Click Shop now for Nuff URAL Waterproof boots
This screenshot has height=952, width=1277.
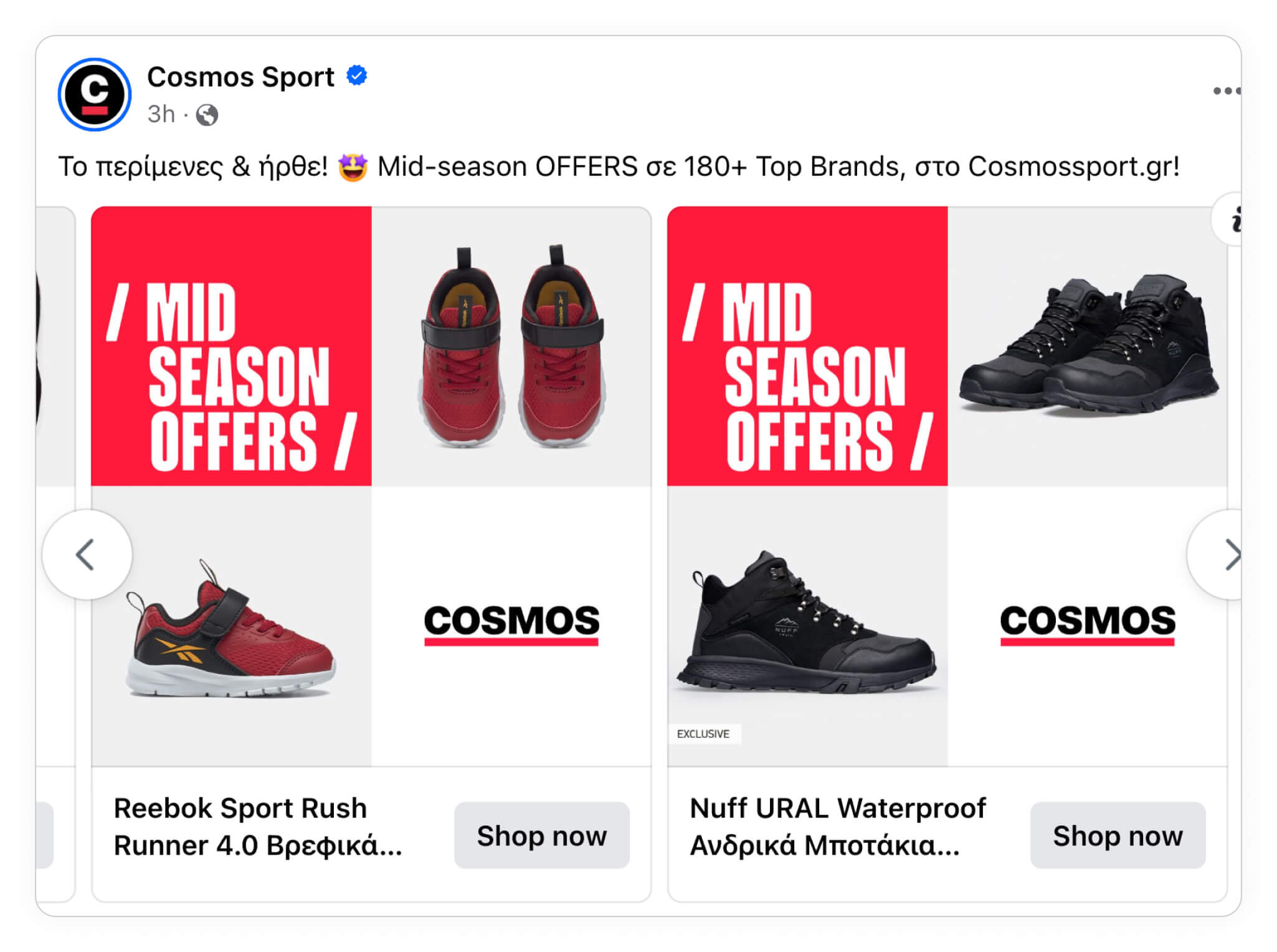[1118, 835]
